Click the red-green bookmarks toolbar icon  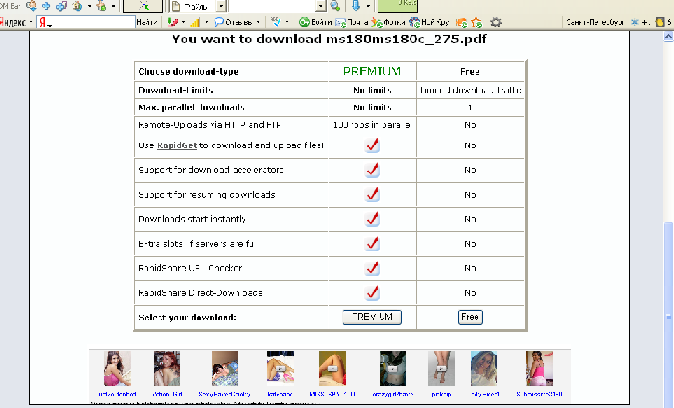coord(173,22)
